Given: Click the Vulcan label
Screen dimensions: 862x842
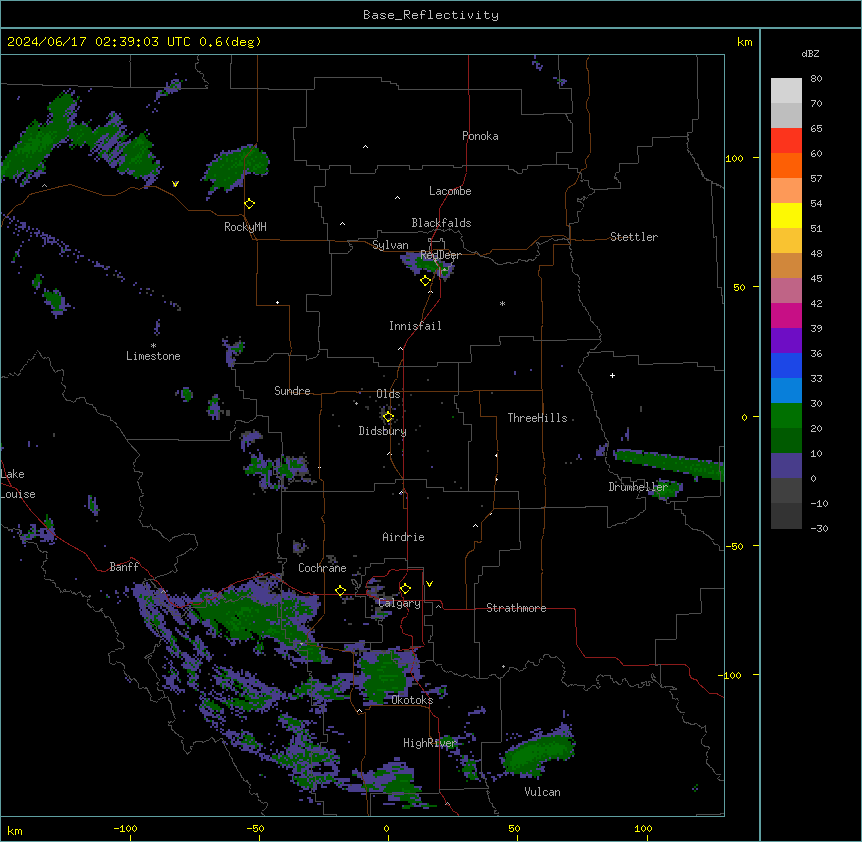Looking at the screenshot, I should click(542, 792).
